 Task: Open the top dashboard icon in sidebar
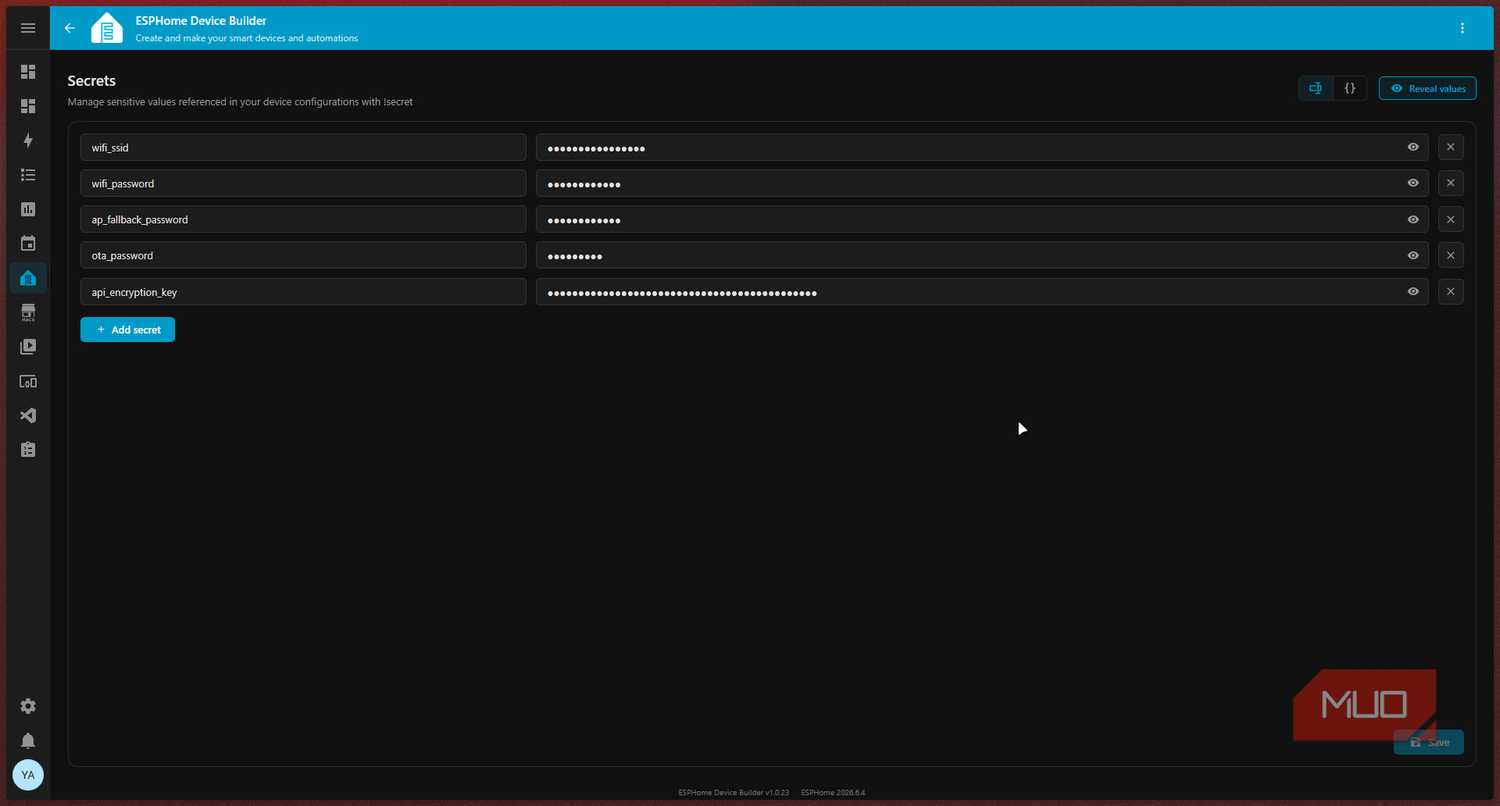coord(28,72)
